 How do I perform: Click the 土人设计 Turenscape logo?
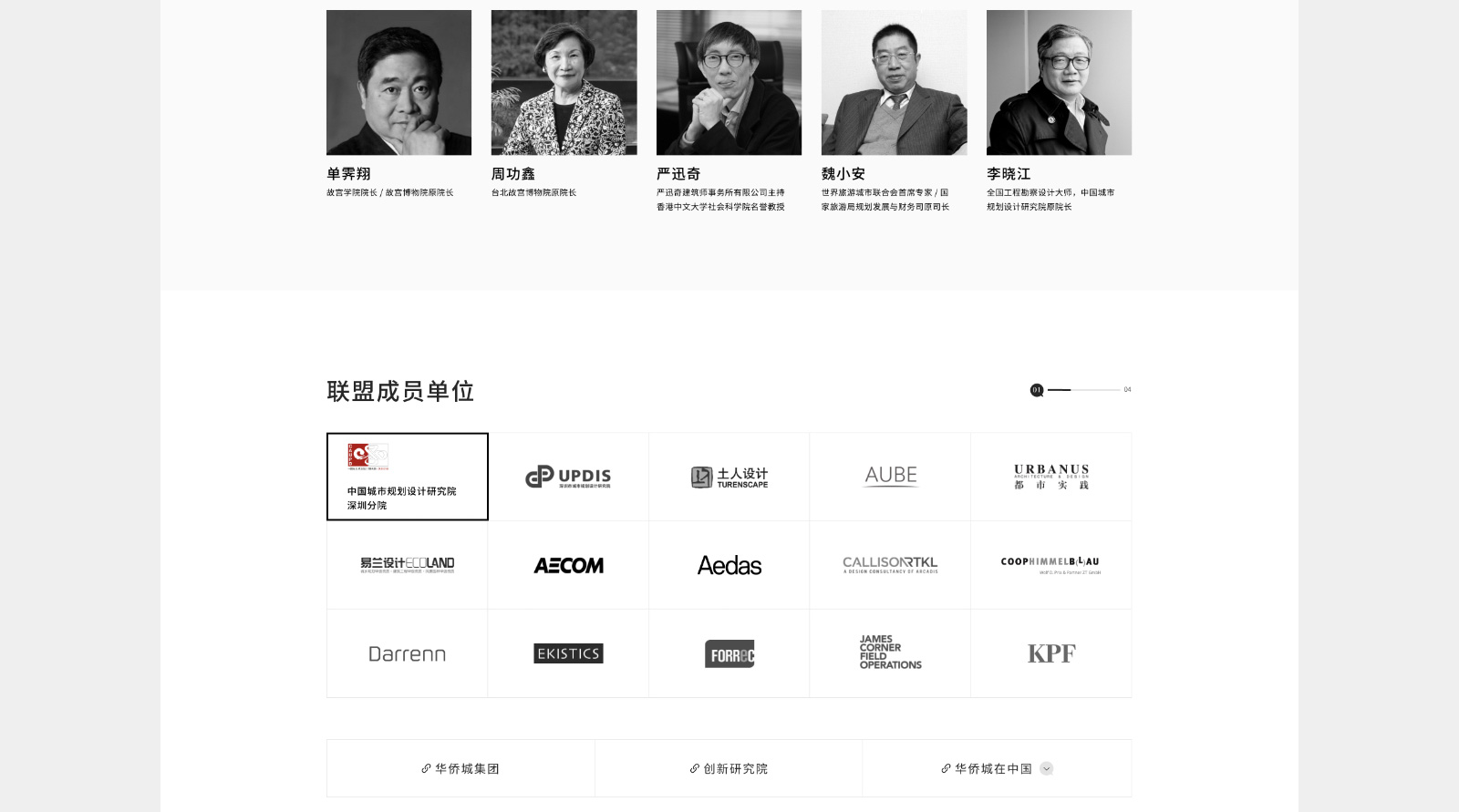pos(729,477)
